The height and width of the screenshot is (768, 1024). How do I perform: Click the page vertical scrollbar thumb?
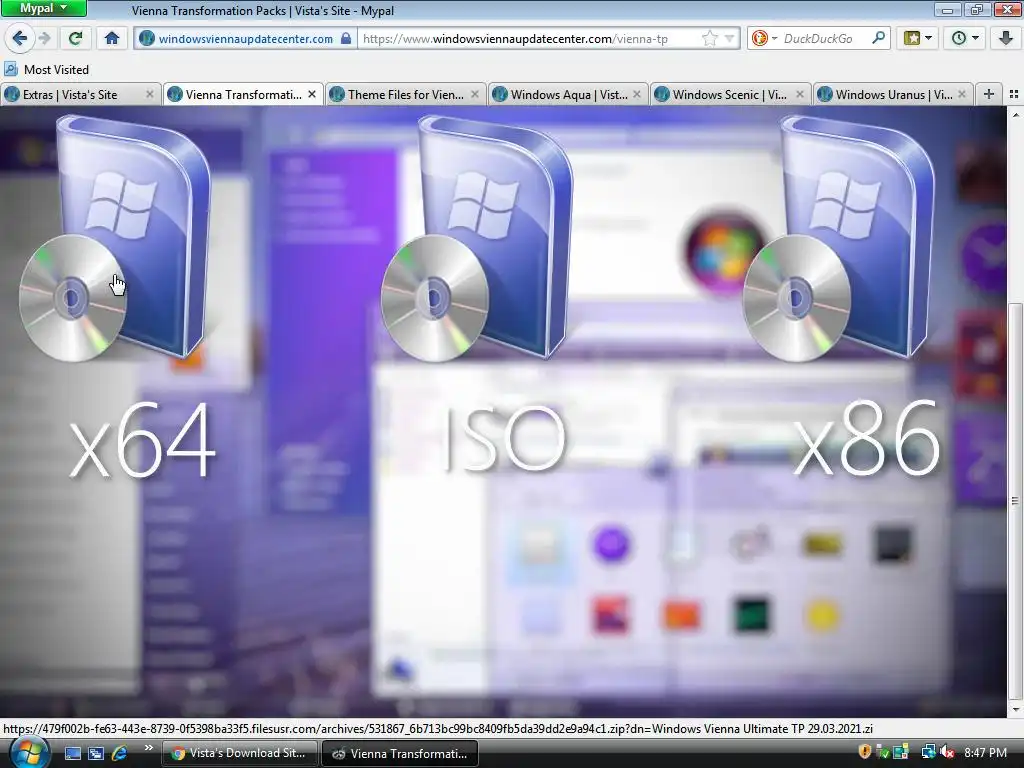point(1015,502)
